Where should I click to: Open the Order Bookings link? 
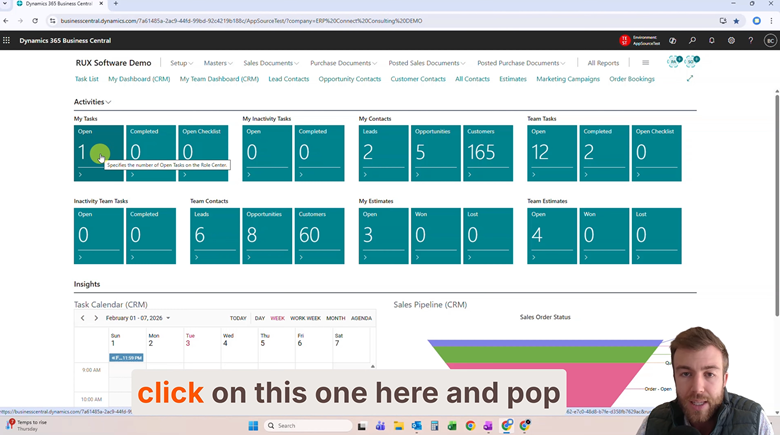[x=632, y=79]
